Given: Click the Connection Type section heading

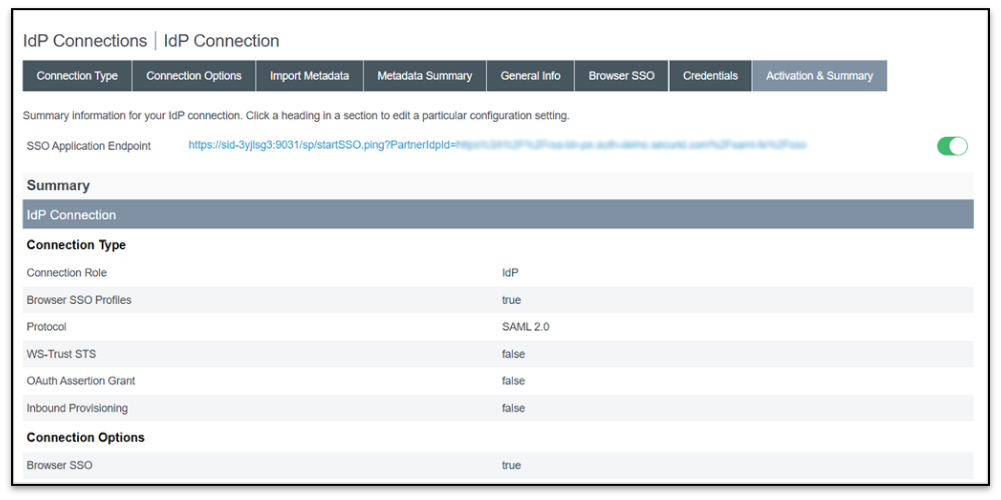Looking at the screenshot, I should click(76, 245).
